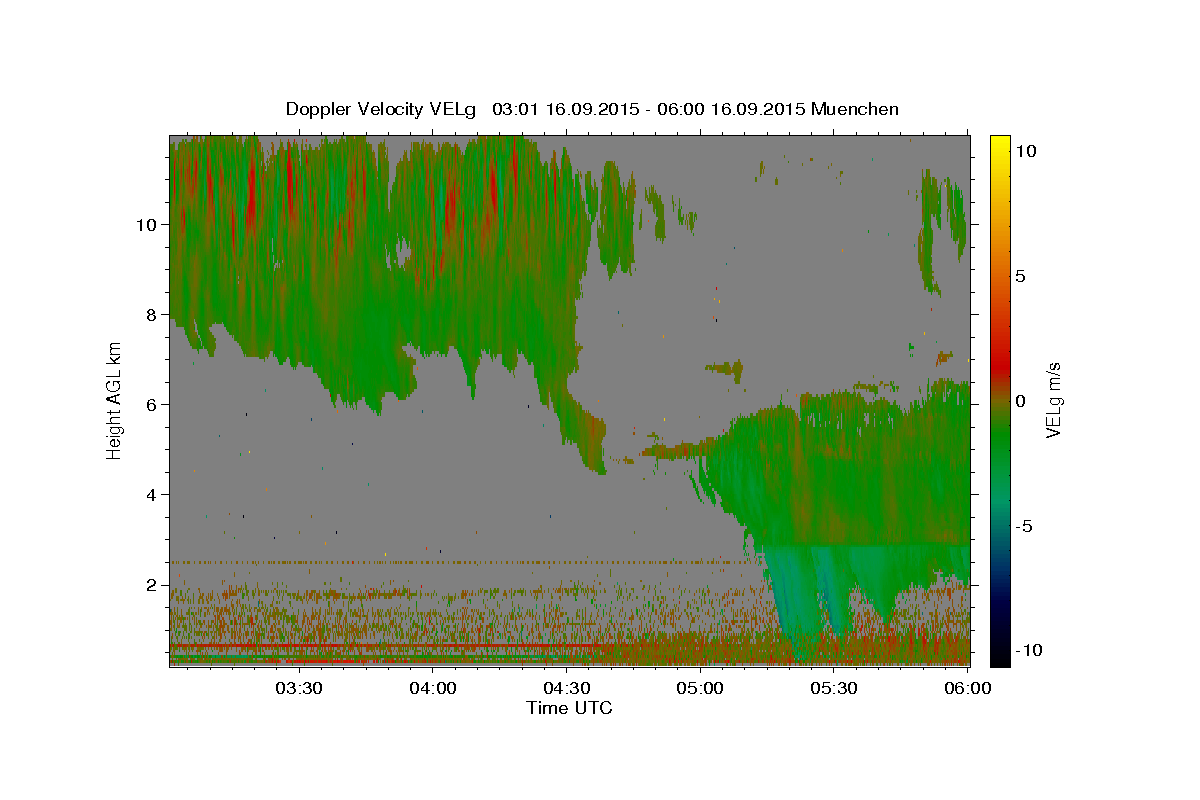Click the colorbar value 10 label

1025,150
